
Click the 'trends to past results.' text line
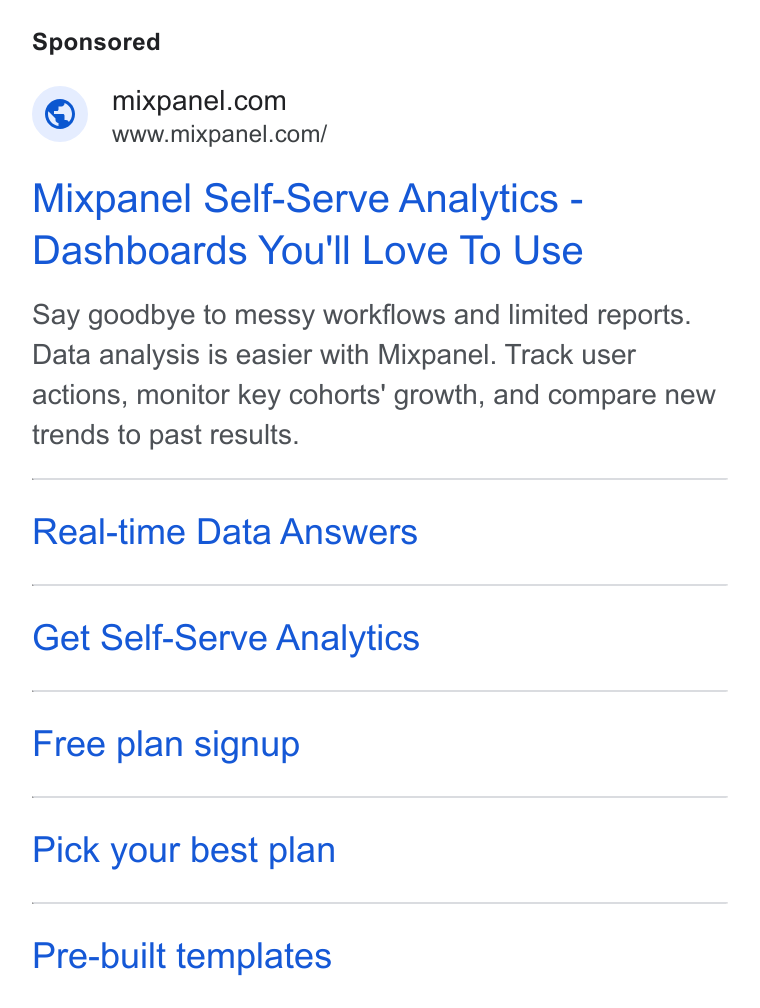(166, 435)
